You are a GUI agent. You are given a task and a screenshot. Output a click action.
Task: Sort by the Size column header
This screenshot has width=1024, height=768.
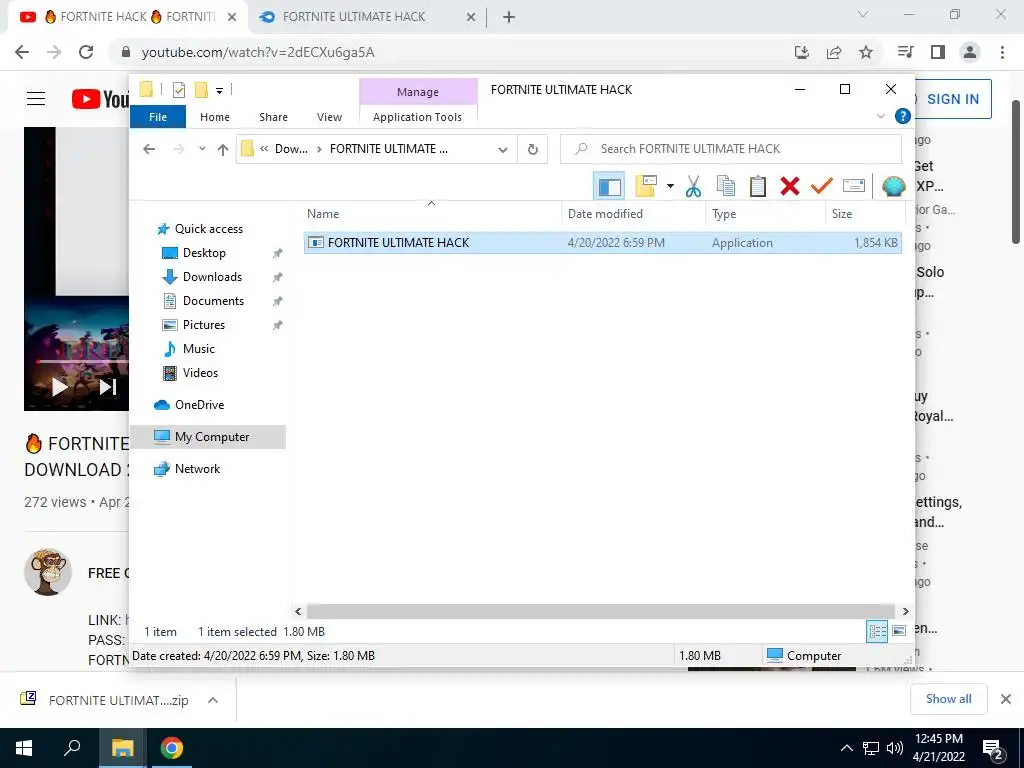pos(865,214)
